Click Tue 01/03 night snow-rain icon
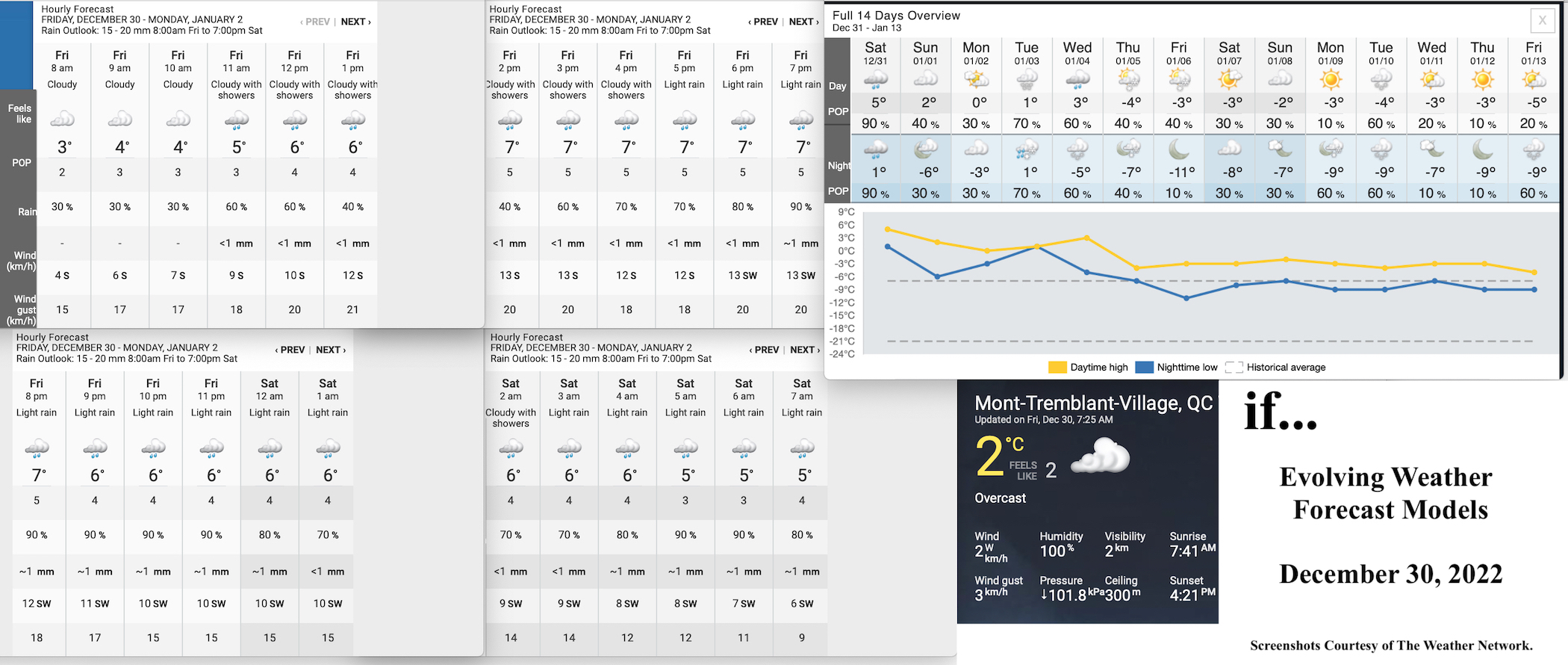 tap(1027, 149)
